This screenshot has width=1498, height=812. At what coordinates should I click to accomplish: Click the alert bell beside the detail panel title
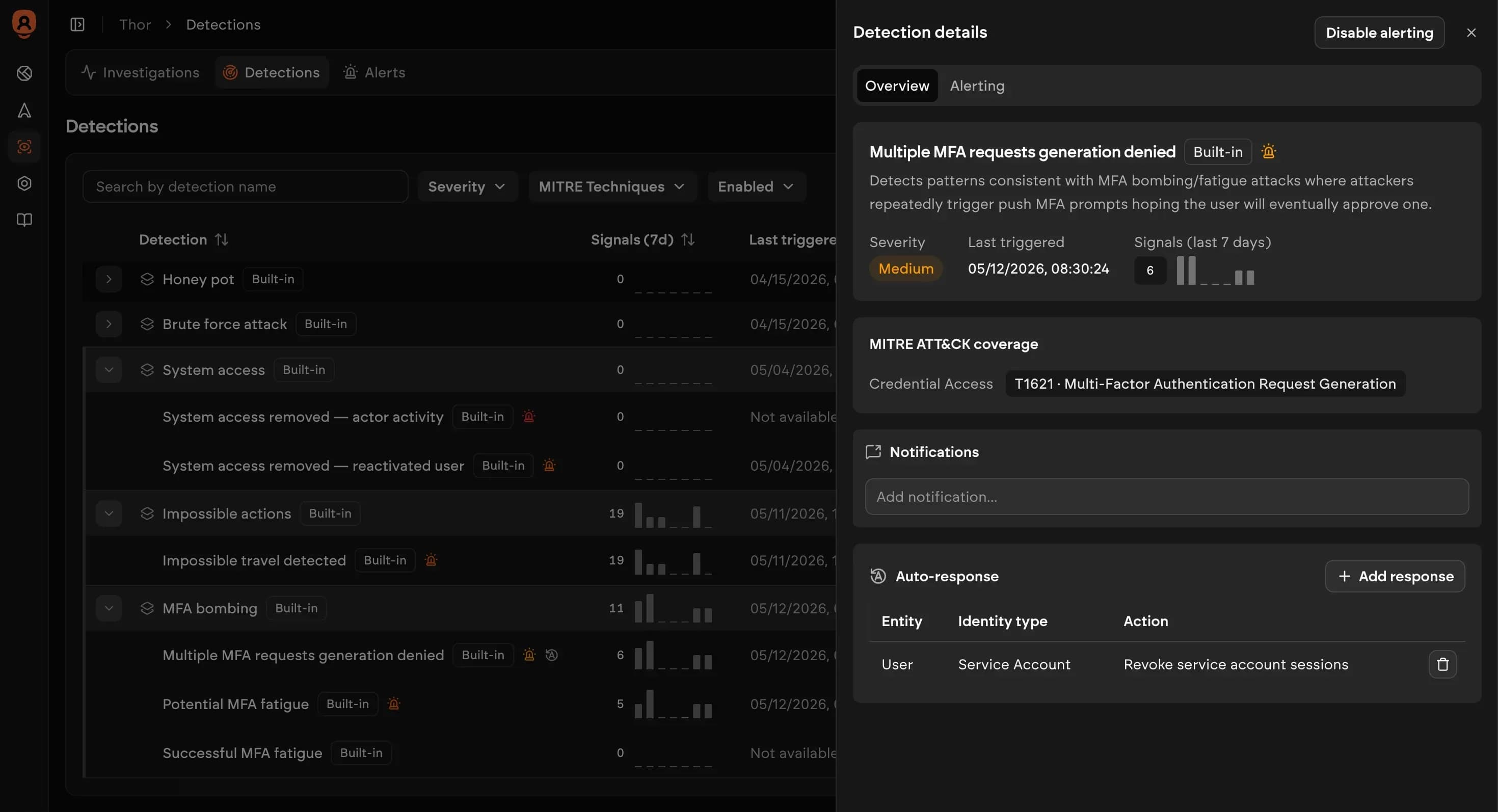coord(1268,152)
